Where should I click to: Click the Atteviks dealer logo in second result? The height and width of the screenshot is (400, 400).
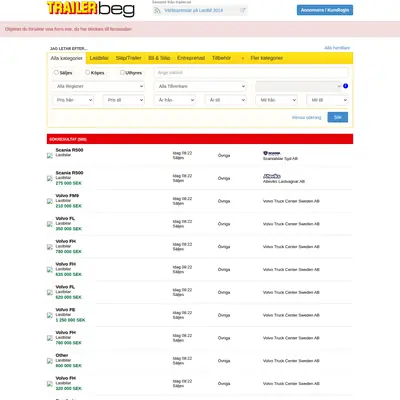point(272,176)
